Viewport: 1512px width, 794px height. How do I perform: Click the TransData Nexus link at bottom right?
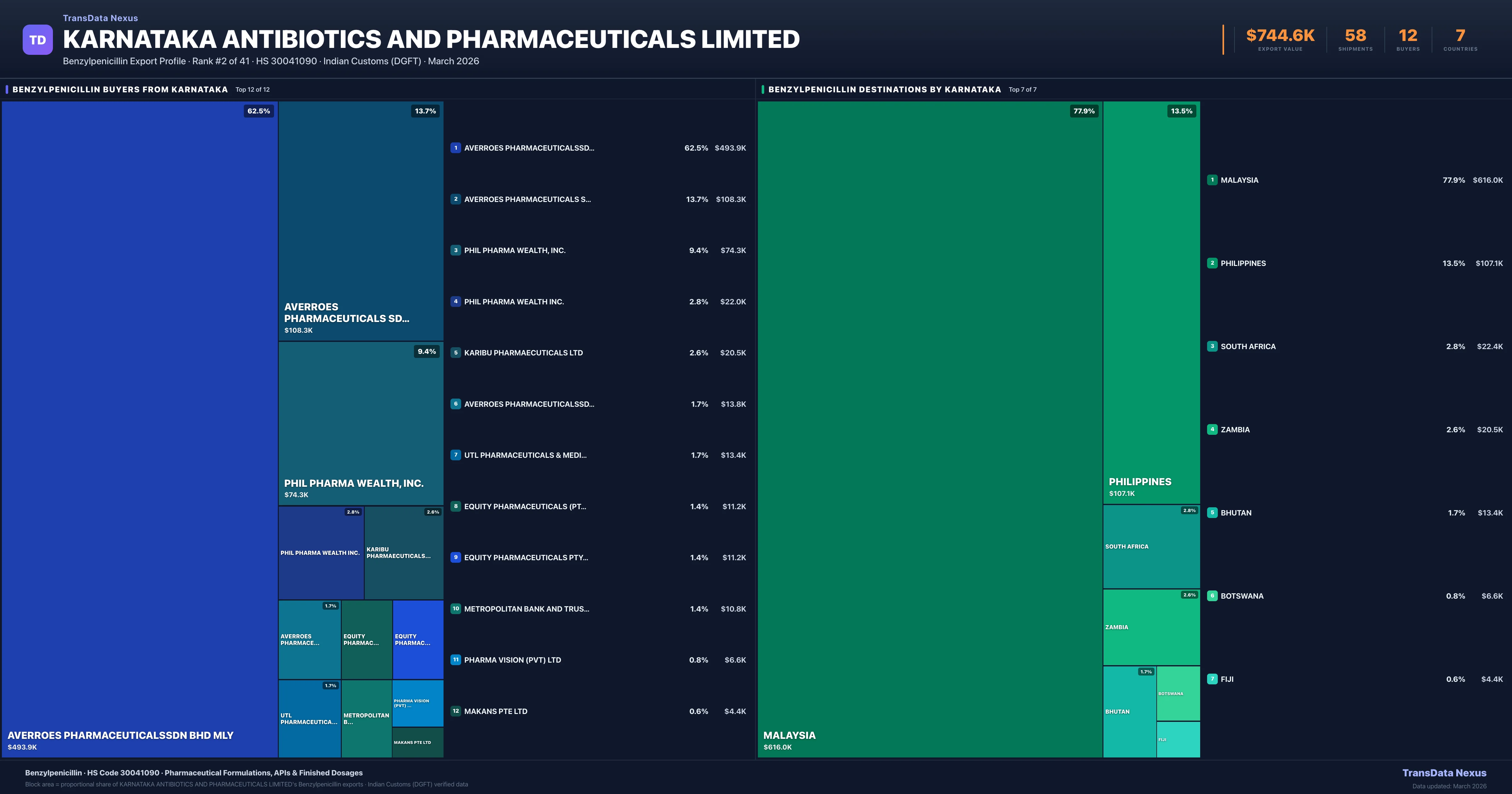pyautogui.click(x=1445, y=772)
